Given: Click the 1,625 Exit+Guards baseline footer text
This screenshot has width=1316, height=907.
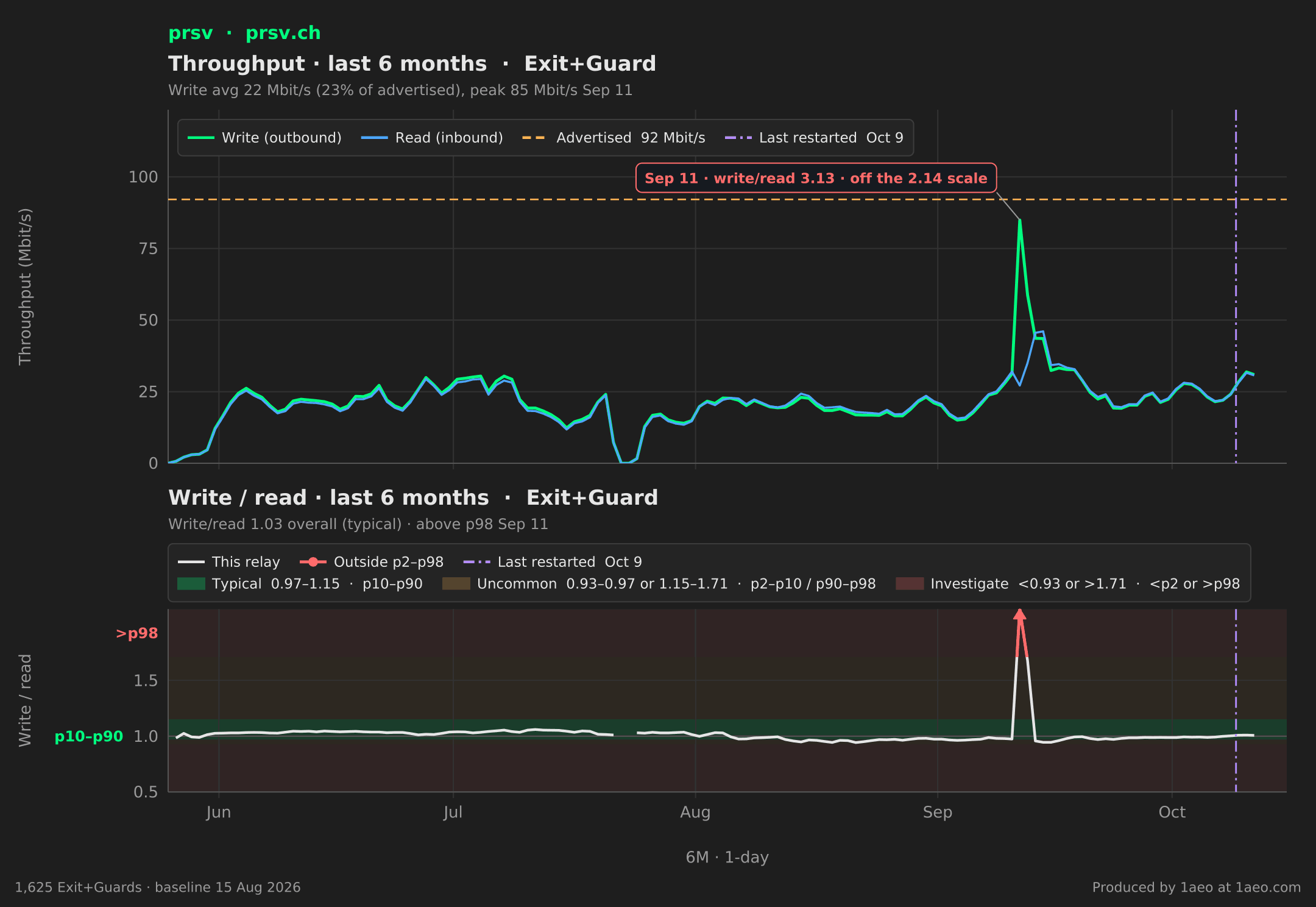Looking at the screenshot, I should [158, 887].
